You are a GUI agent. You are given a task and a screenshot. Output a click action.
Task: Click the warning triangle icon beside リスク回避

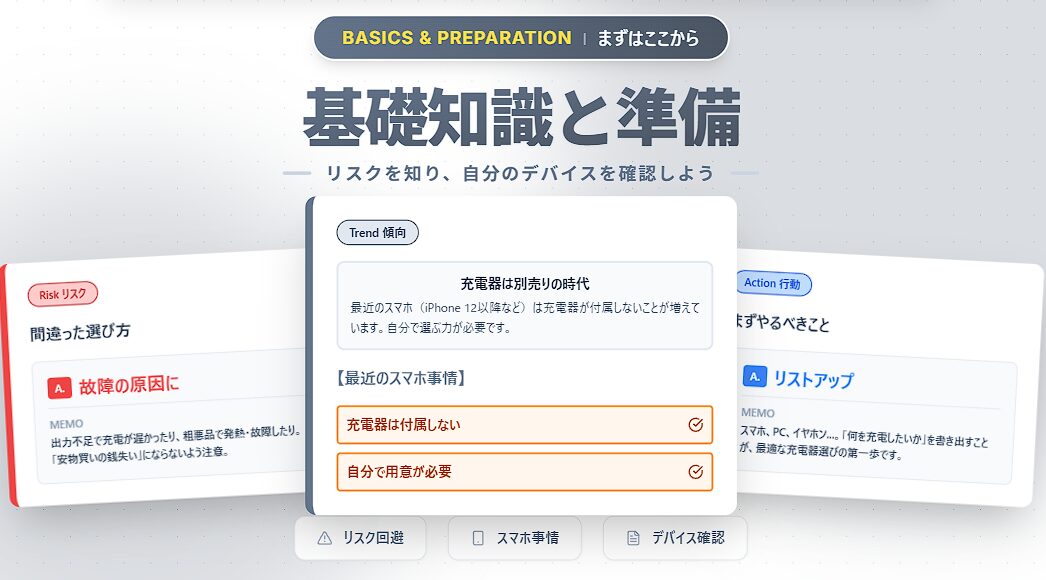(324, 538)
